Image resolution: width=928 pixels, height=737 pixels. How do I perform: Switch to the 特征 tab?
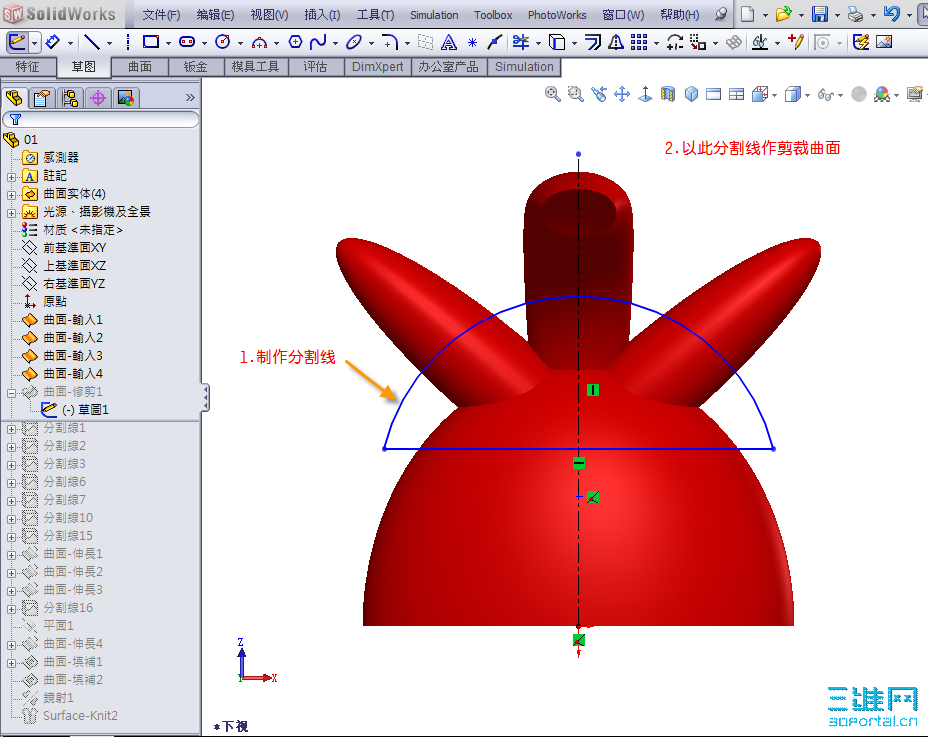[28, 67]
